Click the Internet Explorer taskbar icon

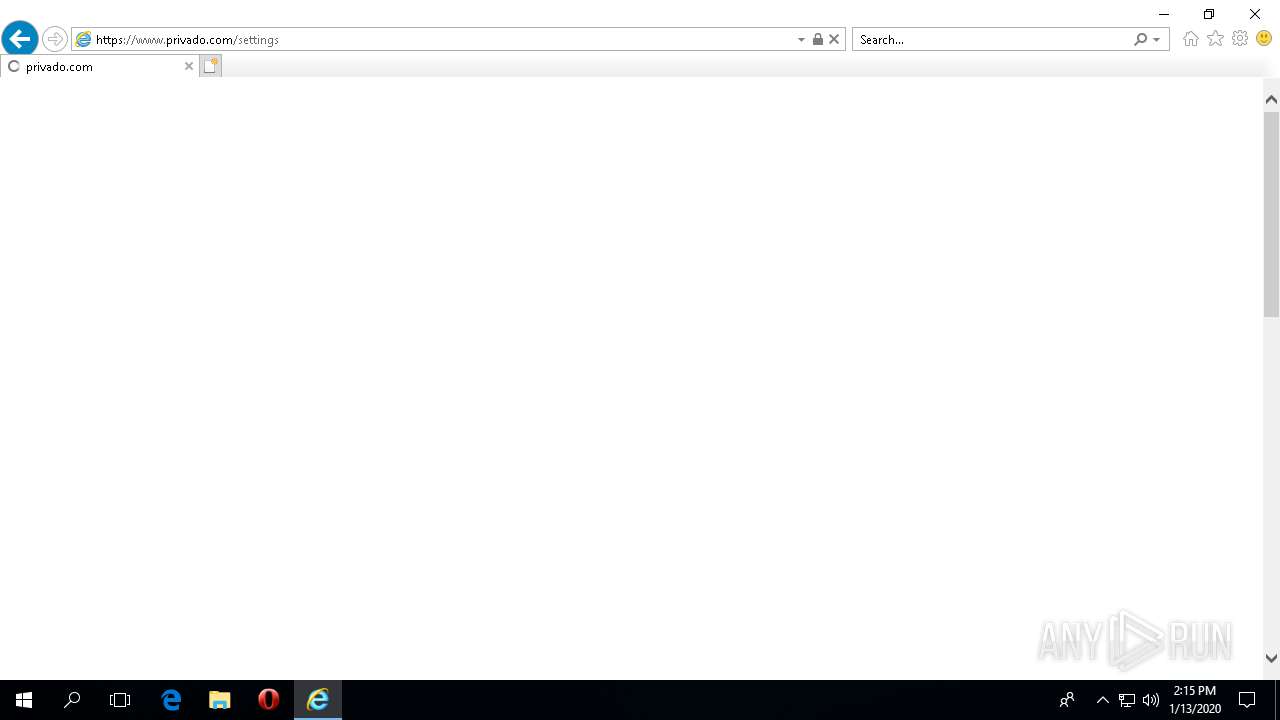[x=318, y=700]
